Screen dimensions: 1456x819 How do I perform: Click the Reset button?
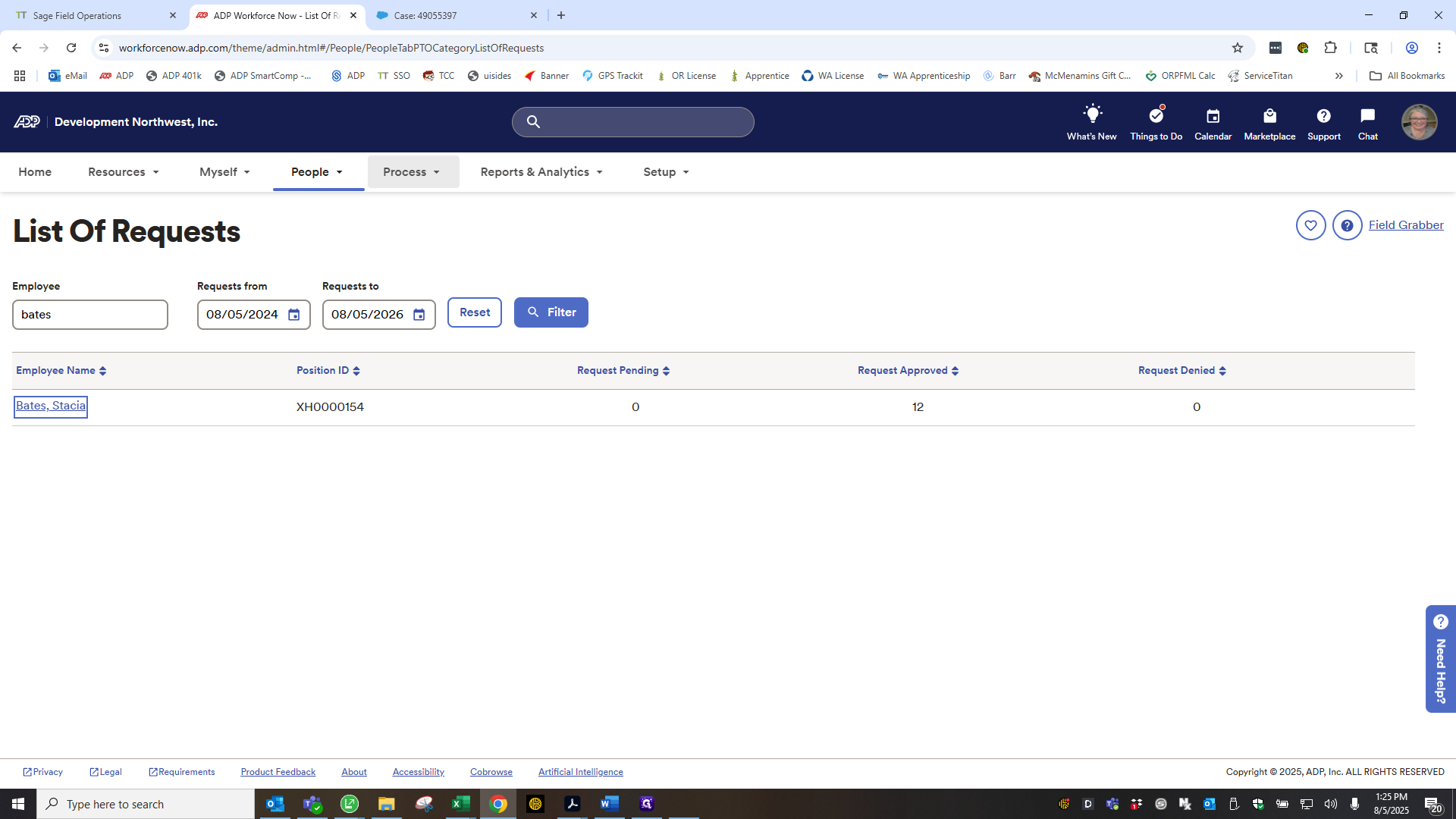pos(475,312)
